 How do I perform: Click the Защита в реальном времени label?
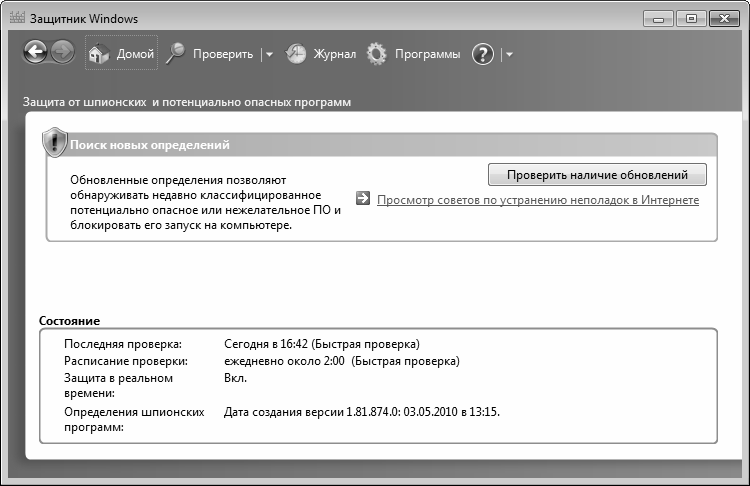(118, 386)
